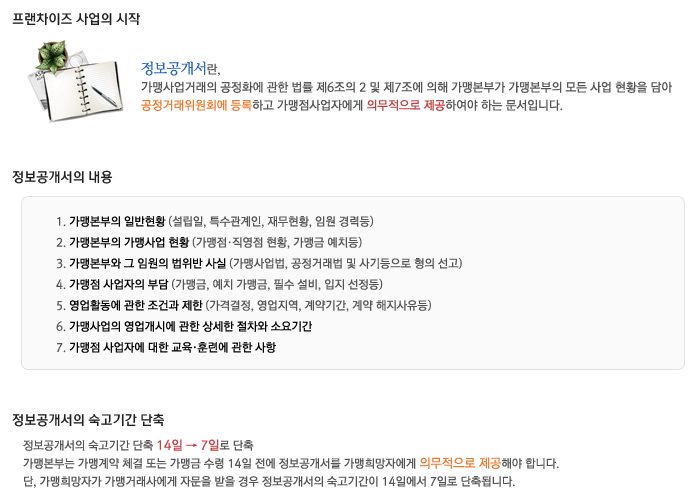This screenshot has width=700, height=496.
Task: Click the notebook and plant illustration
Action: point(76,80)
